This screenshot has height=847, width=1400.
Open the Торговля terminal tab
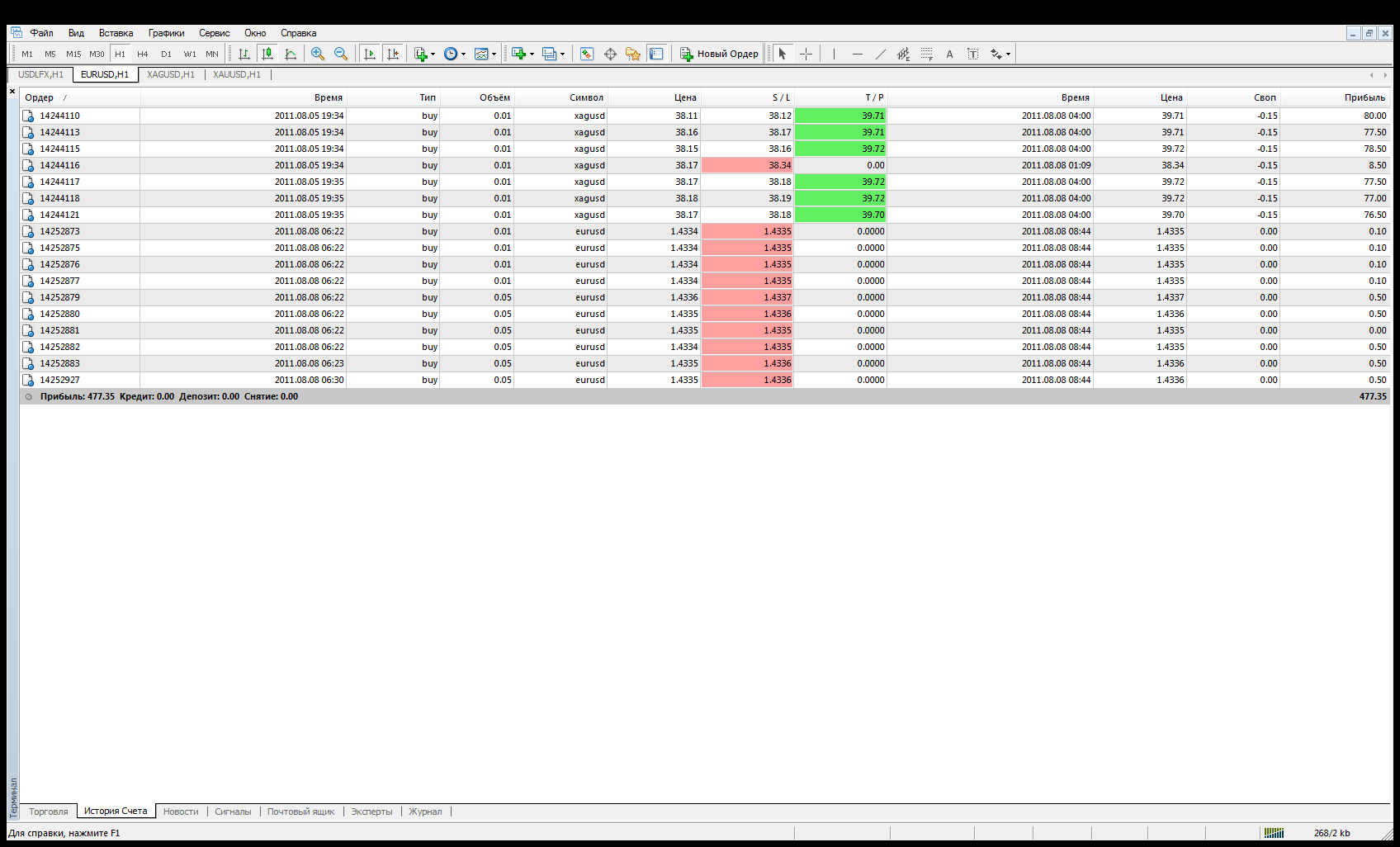pos(49,812)
